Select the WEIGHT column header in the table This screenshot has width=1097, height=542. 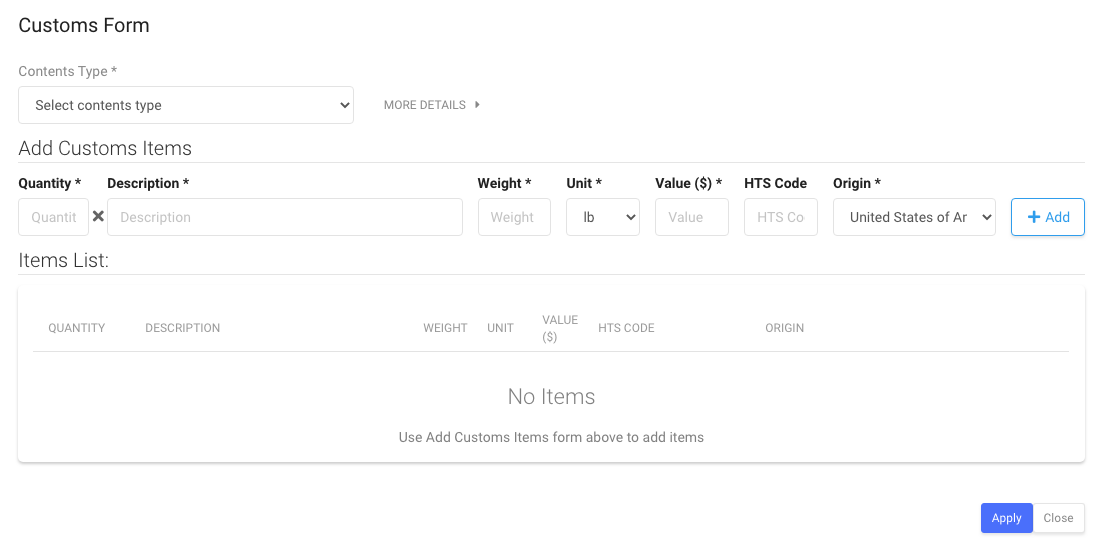(445, 328)
